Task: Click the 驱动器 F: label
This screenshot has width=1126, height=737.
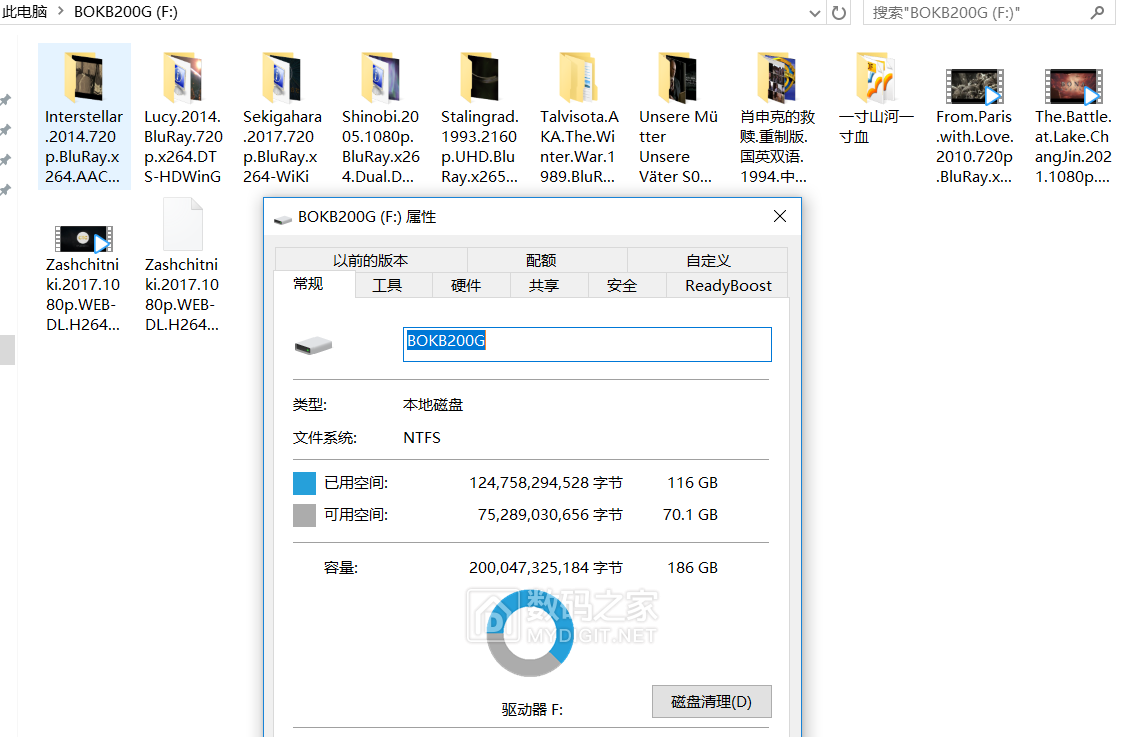Action: 532,709
